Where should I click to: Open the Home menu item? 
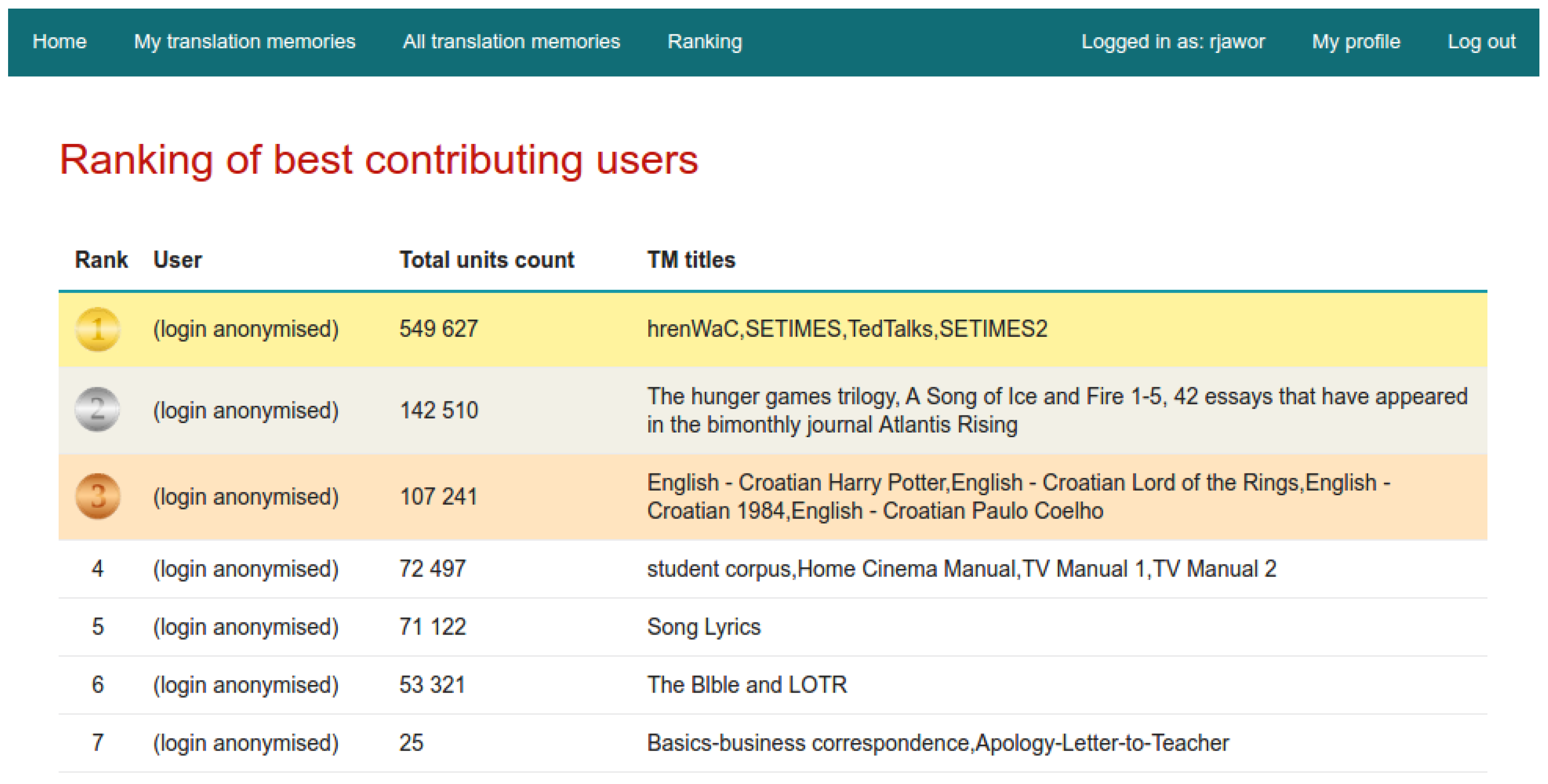[60, 41]
